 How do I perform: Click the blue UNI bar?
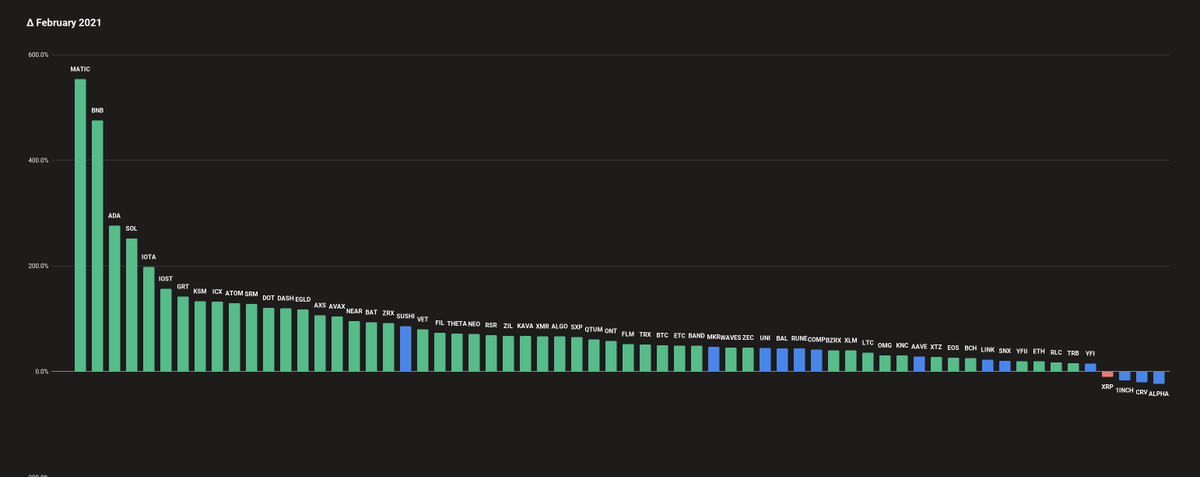[765, 360]
